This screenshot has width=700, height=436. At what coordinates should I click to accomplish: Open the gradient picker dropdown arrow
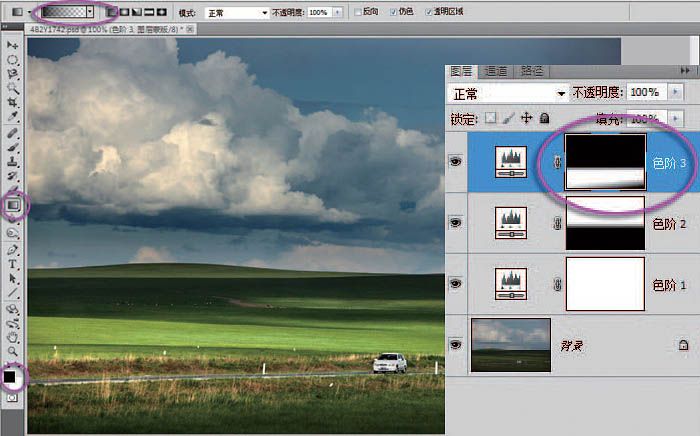(x=90, y=12)
